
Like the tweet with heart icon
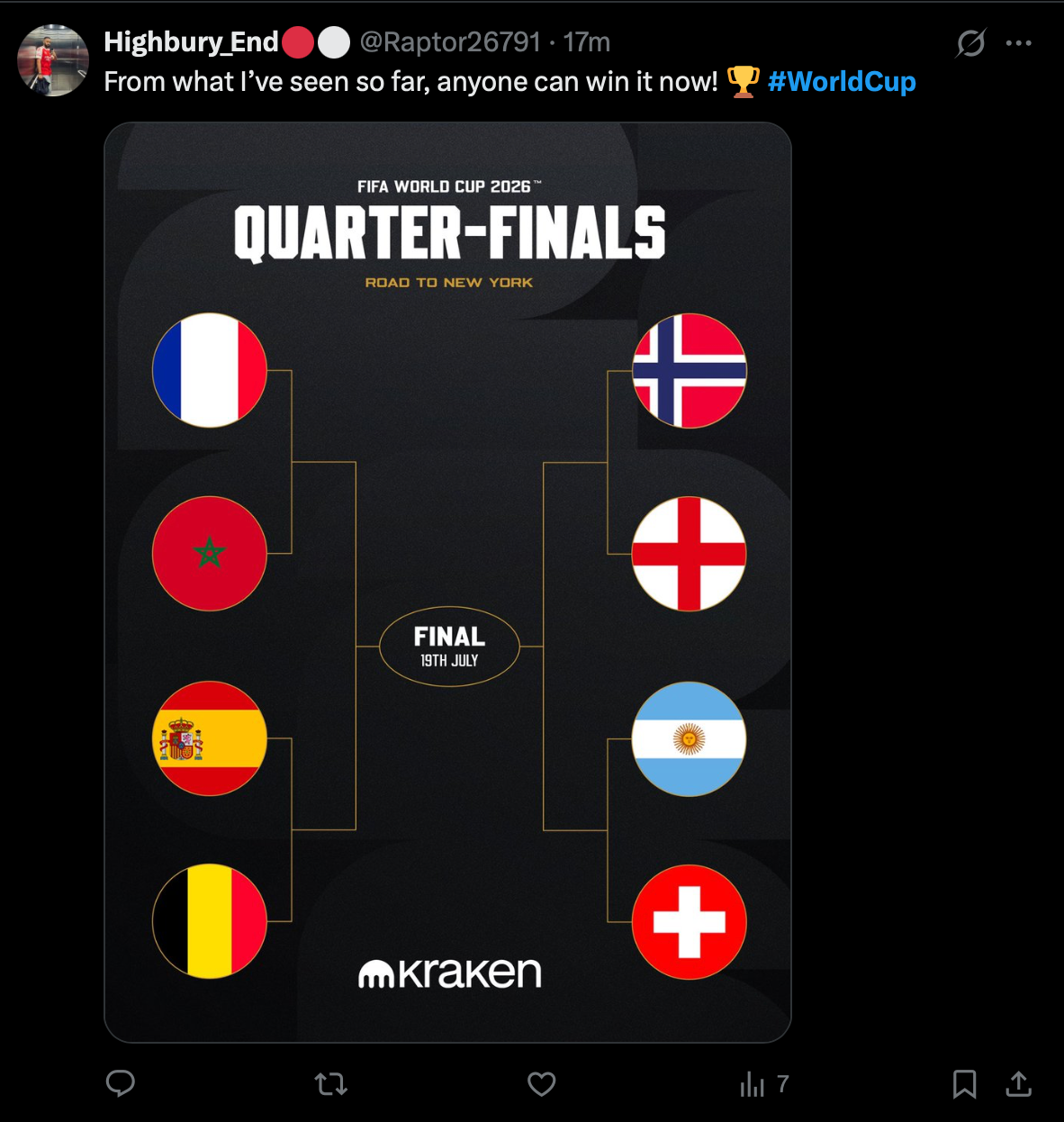coord(541,1083)
